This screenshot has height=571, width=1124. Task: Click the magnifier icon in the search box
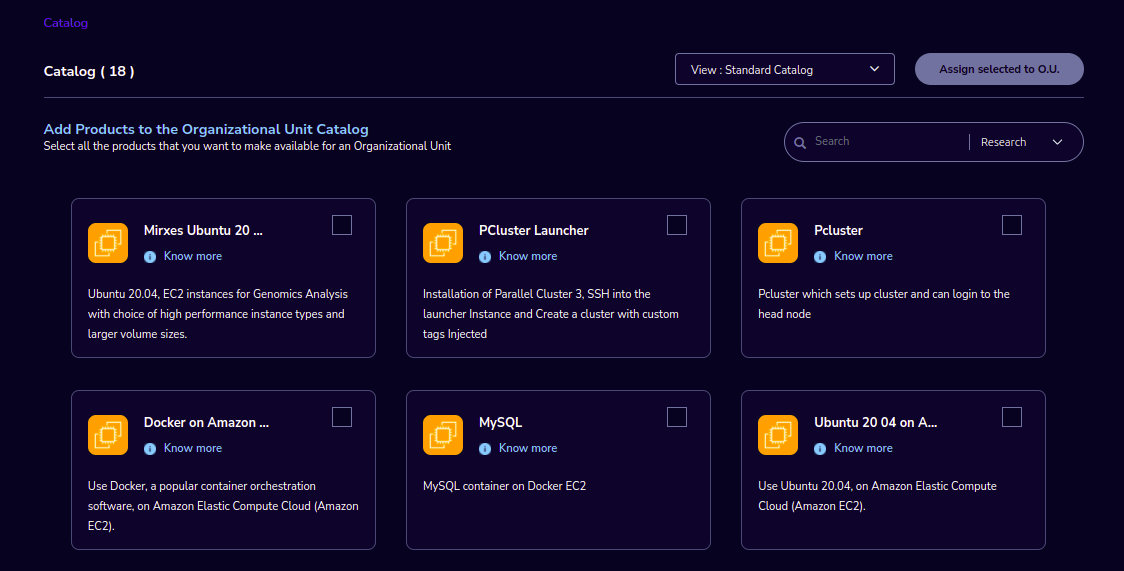tap(800, 143)
